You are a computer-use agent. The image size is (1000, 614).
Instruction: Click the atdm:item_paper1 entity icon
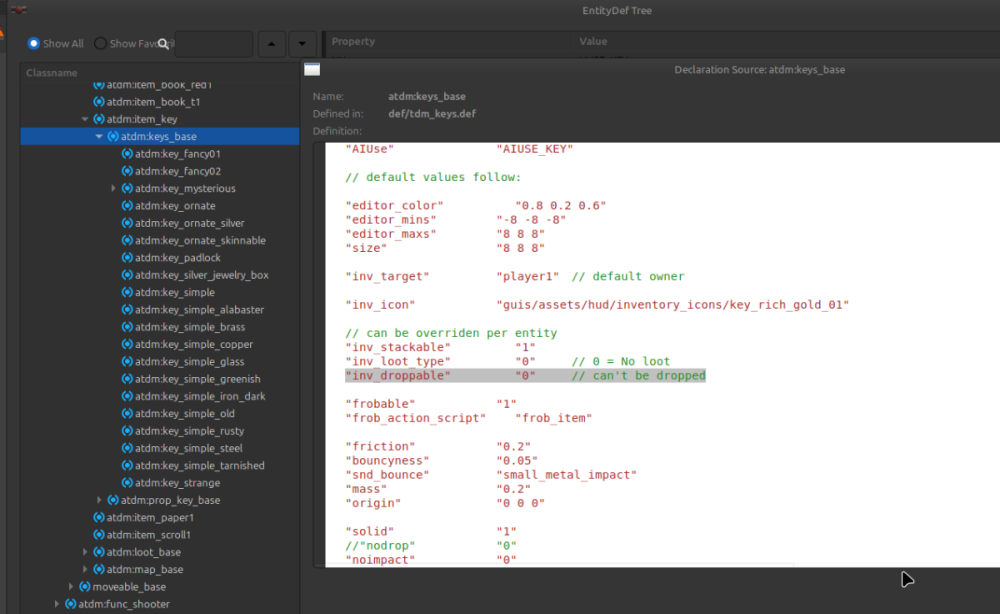[x=99, y=518]
